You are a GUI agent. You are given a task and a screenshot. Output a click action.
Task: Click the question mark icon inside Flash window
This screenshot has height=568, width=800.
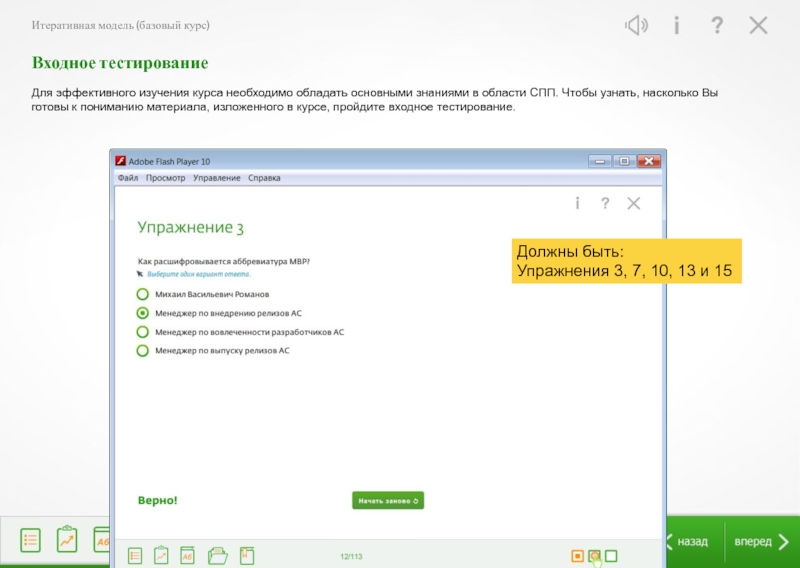point(605,203)
